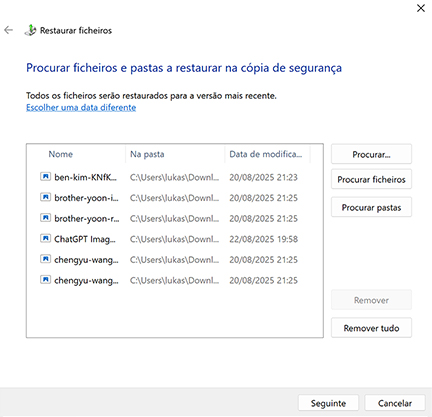Click the back arrow icon

click(x=8, y=30)
